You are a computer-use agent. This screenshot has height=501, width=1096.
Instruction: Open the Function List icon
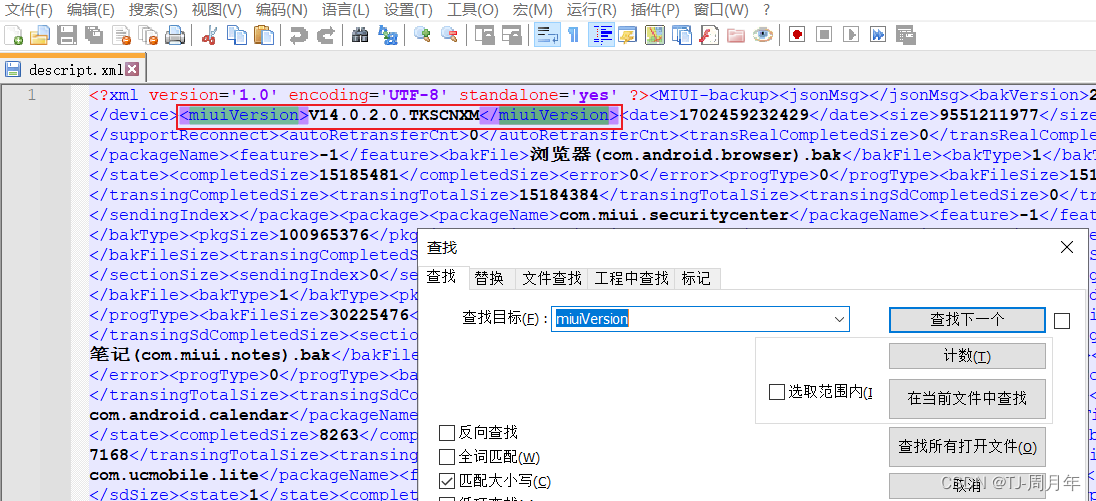tap(708, 34)
